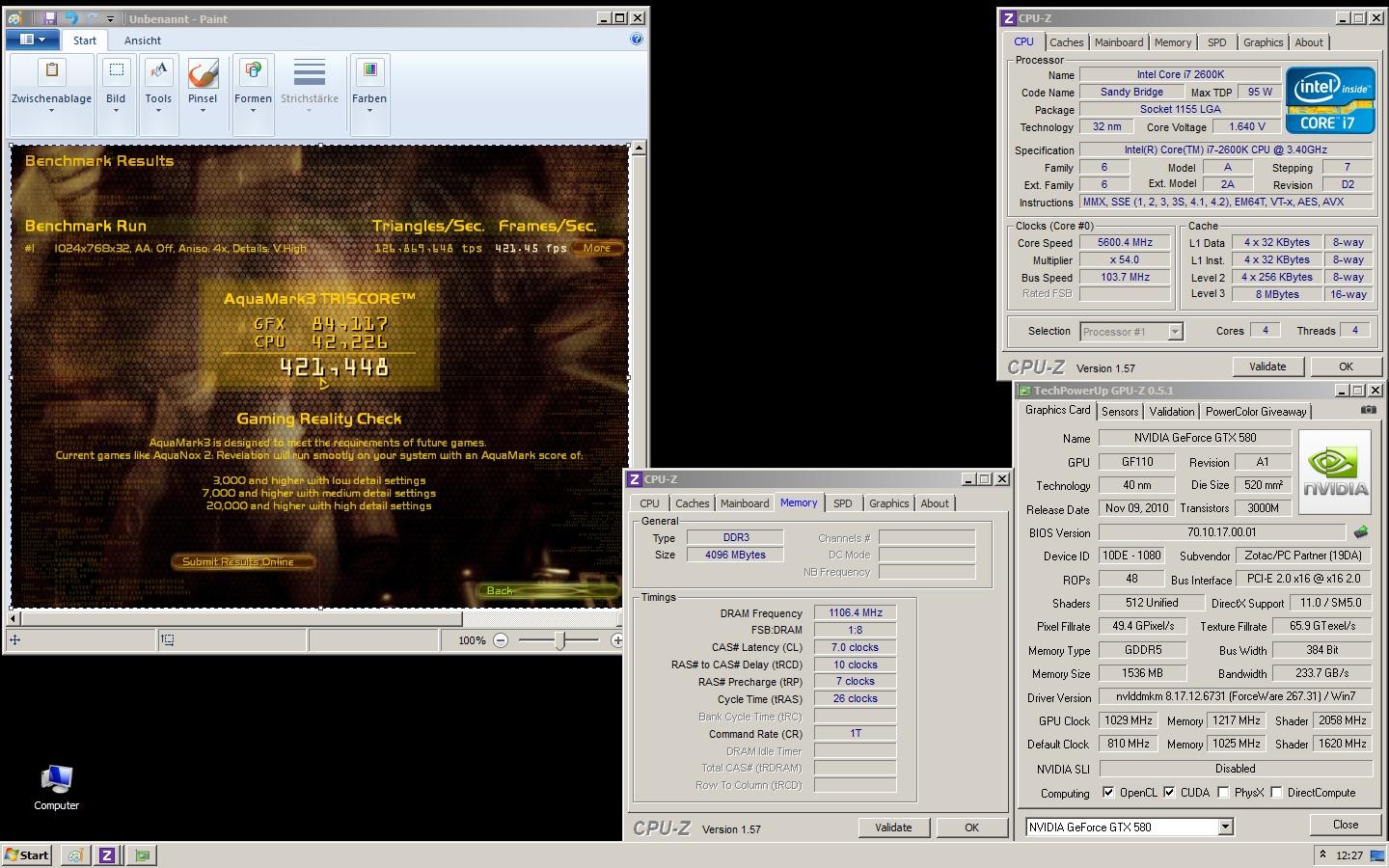This screenshot has height=868, width=1389.
Task: Click Validate in the lower CPU-Z memory window
Action: [893, 827]
